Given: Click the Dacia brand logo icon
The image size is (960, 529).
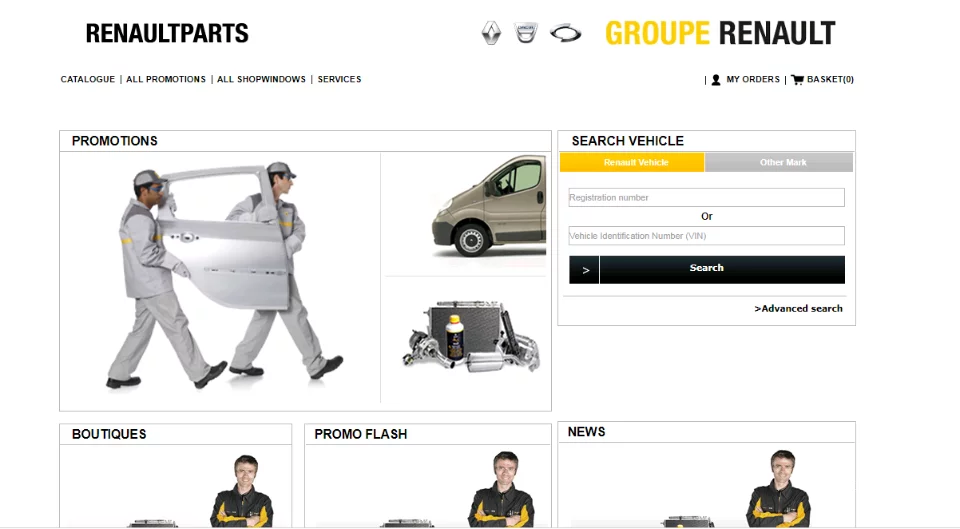Looking at the screenshot, I should click(x=526, y=32).
